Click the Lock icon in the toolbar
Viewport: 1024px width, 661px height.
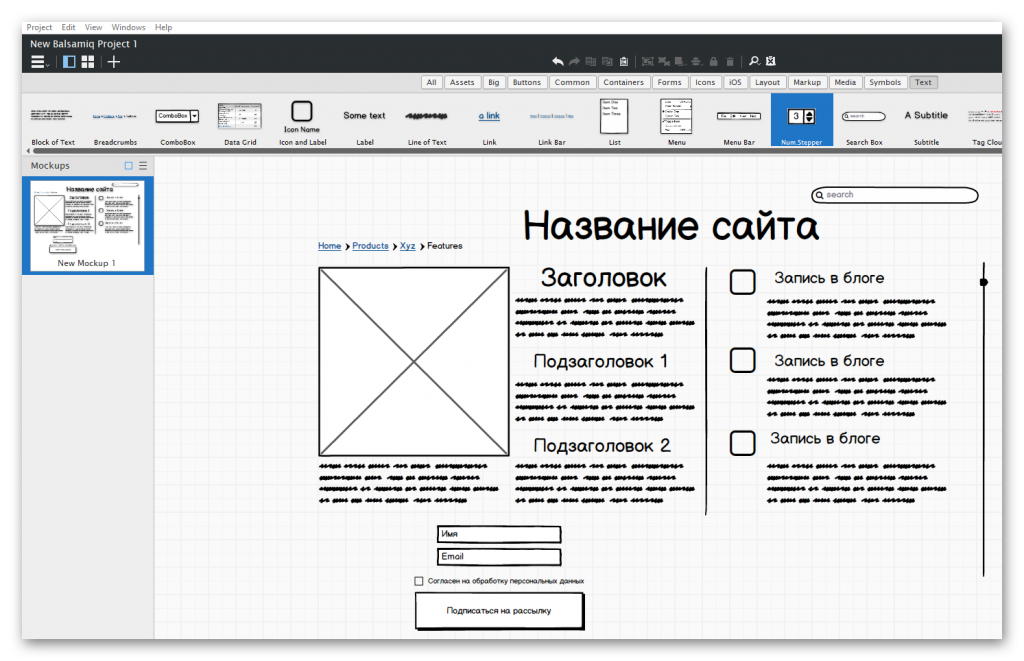[713, 62]
